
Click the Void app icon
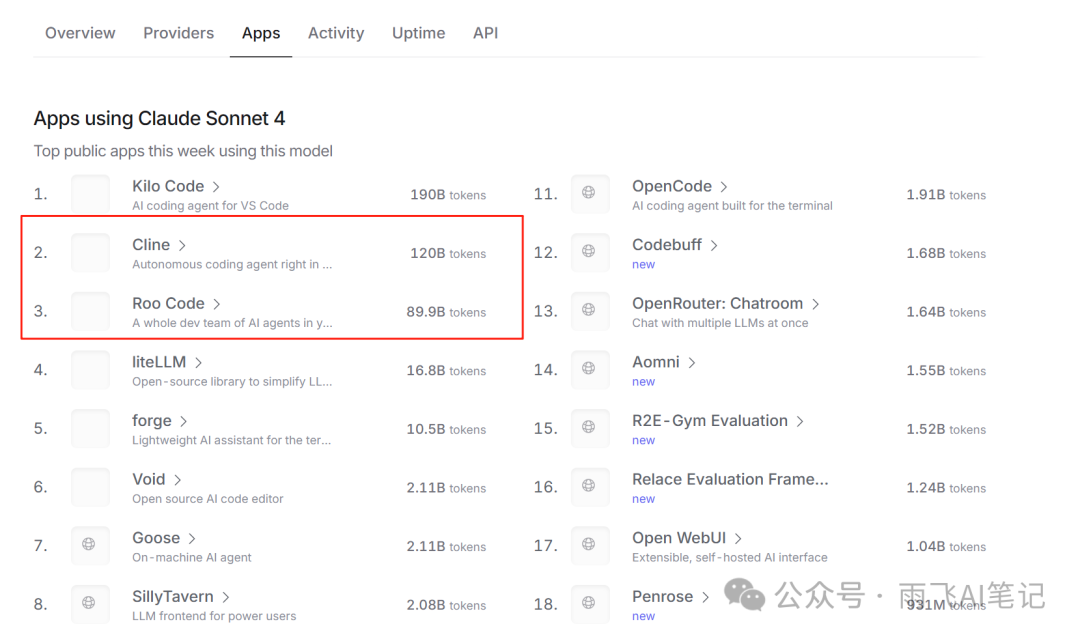tap(90, 486)
